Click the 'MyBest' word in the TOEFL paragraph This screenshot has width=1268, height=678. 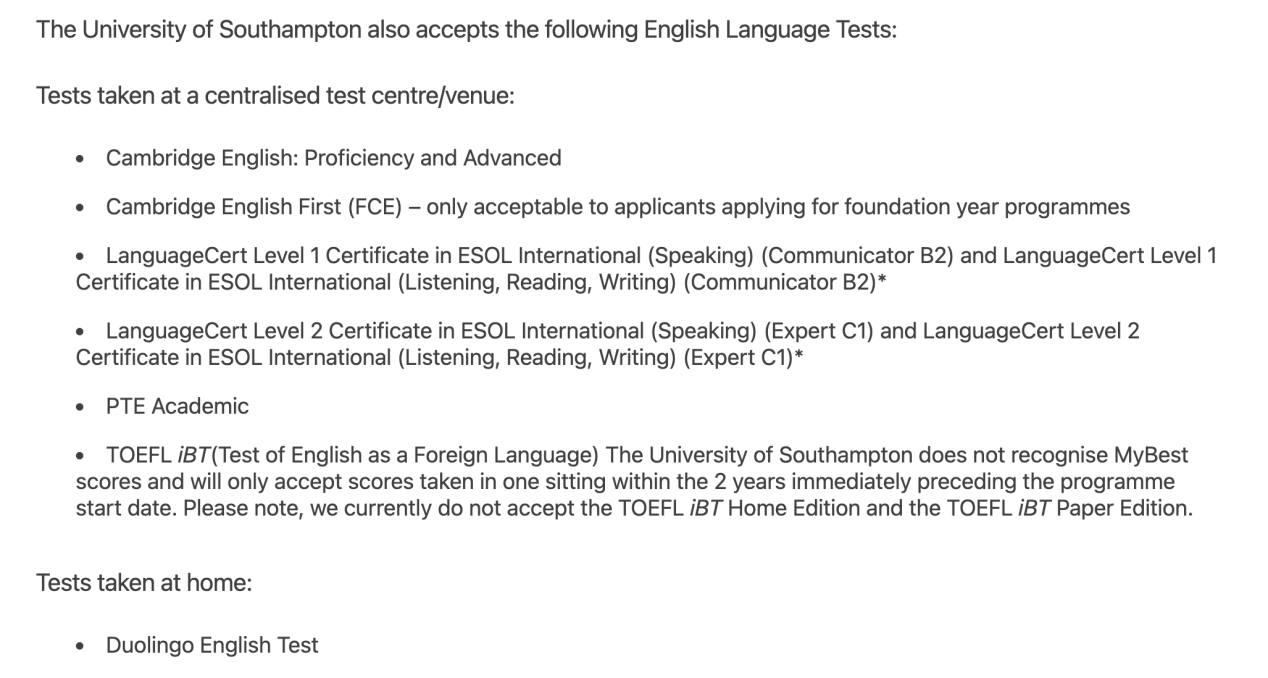click(x=1151, y=456)
